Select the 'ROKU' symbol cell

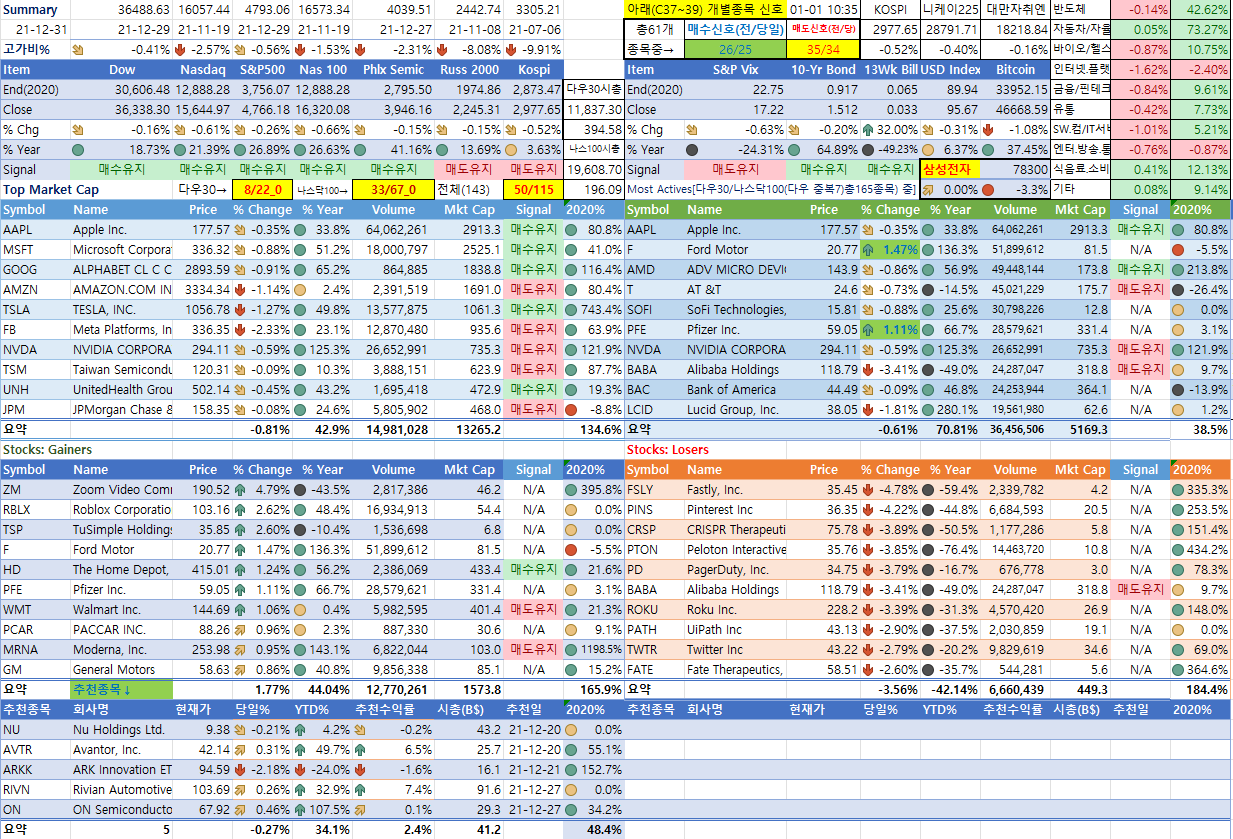(x=655, y=609)
